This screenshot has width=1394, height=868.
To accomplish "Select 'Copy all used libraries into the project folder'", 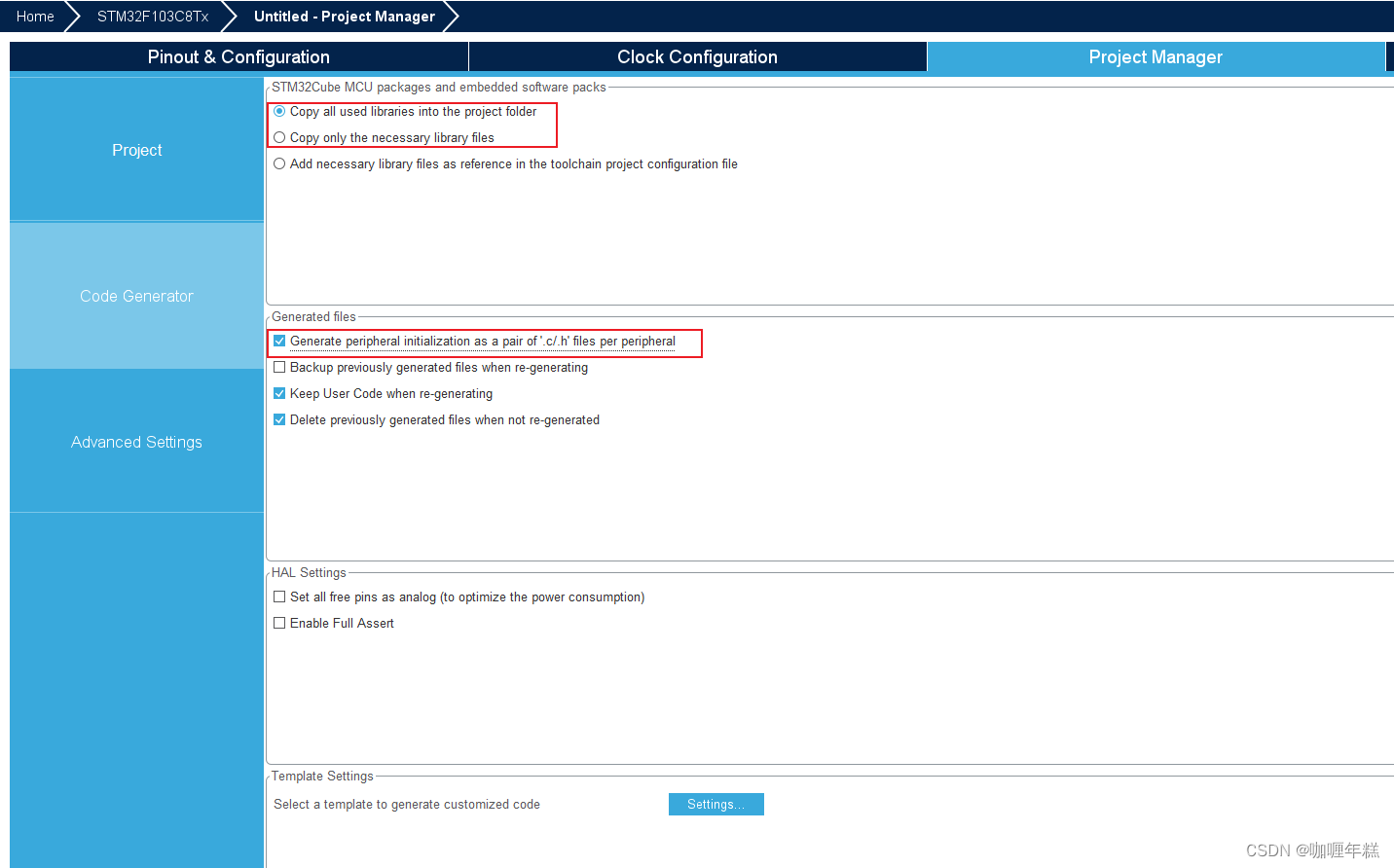I will pyautogui.click(x=279, y=112).
